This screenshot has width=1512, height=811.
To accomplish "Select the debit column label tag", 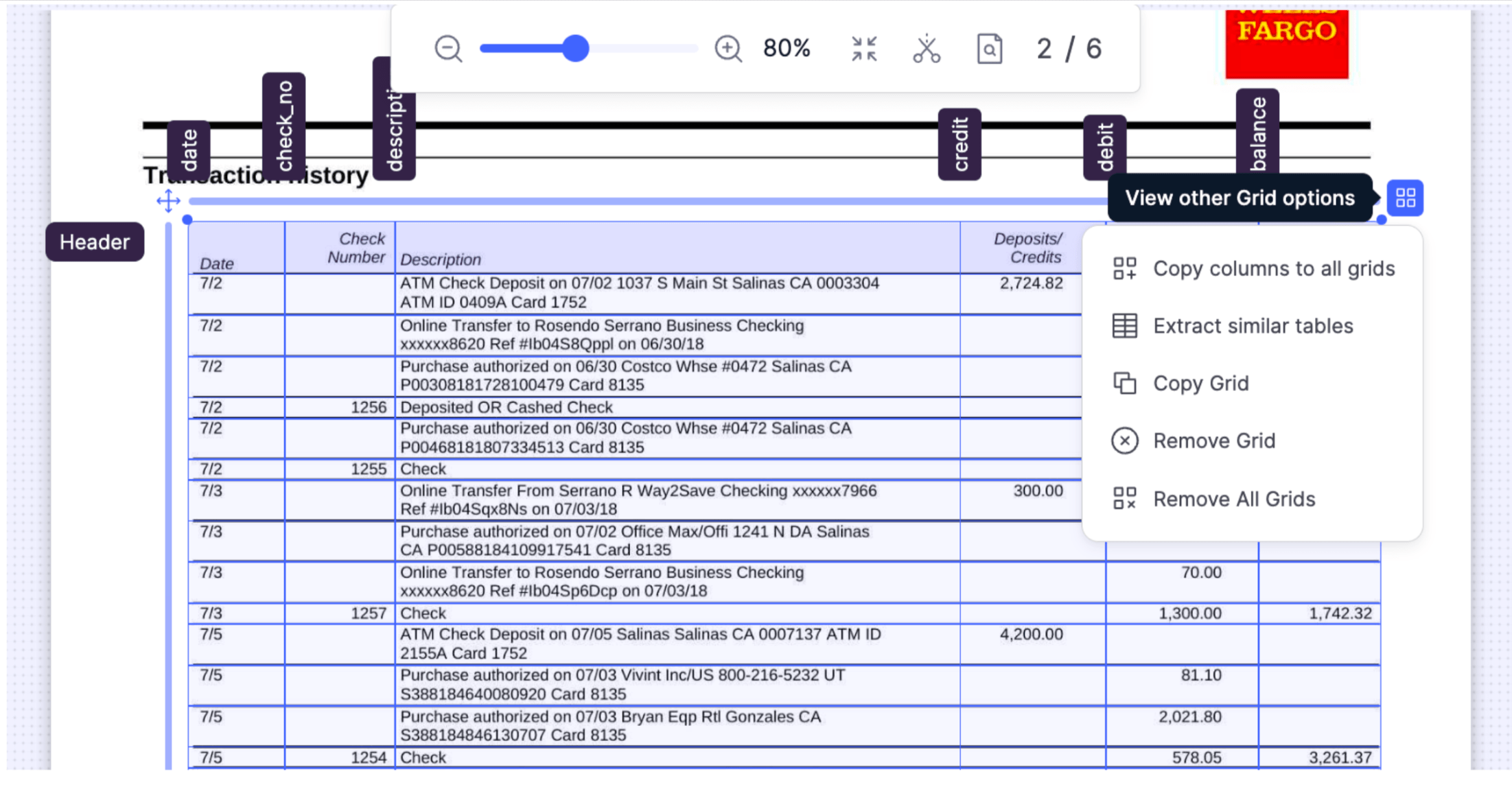I will pos(1104,147).
